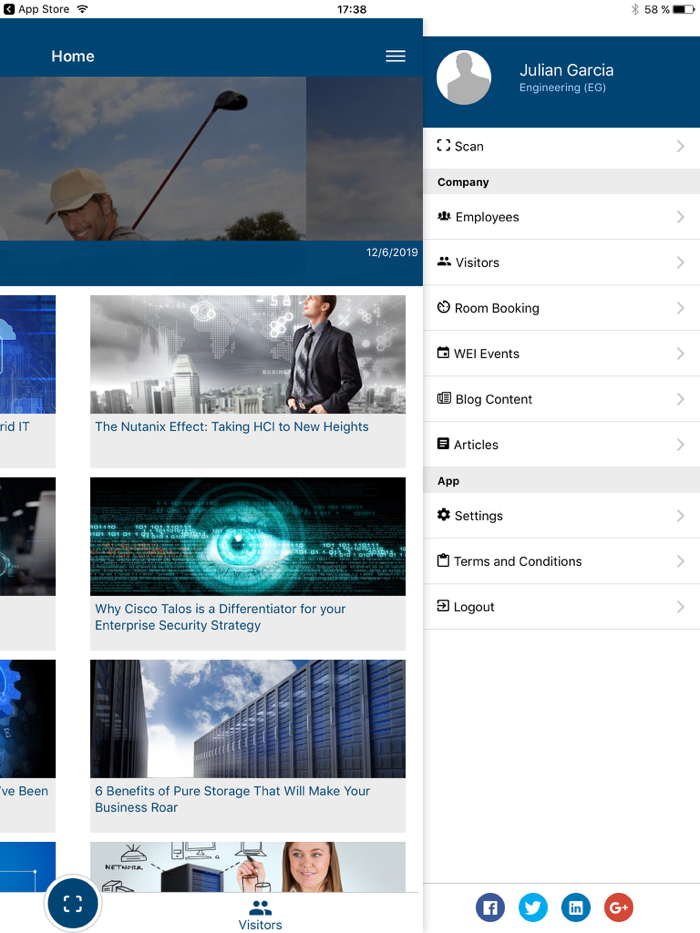
Task: Expand the Blog Content row chevron
Action: 680,399
